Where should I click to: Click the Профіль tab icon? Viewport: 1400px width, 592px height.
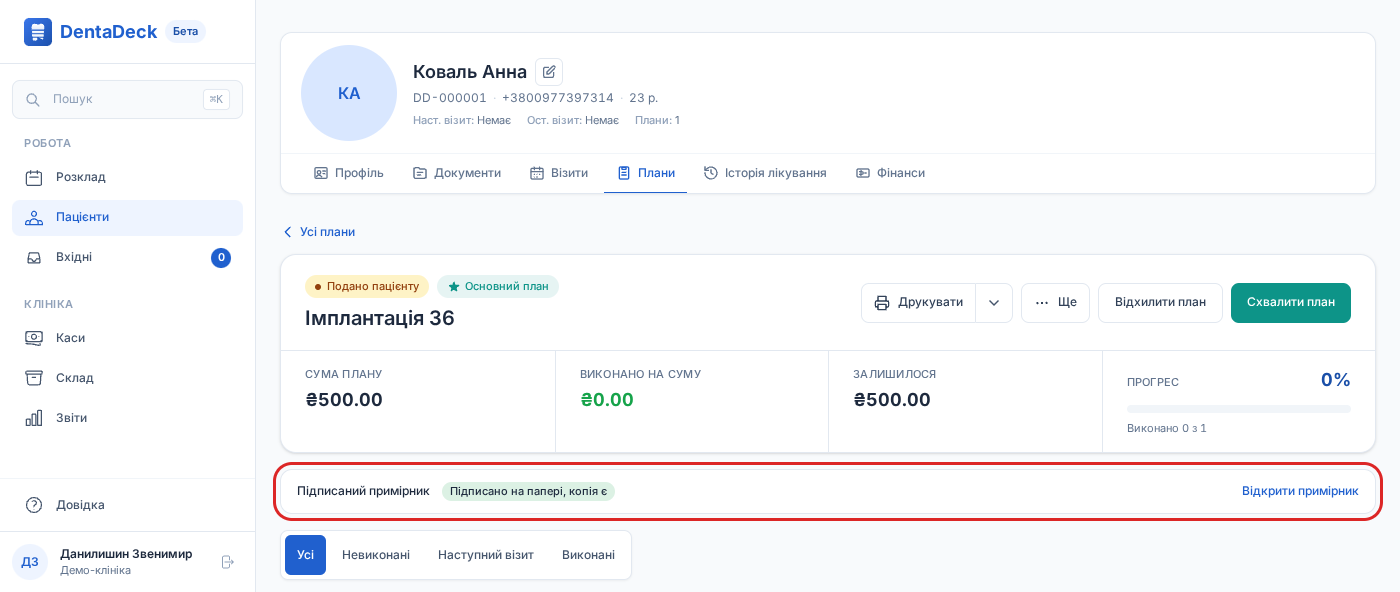pyautogui.click(x=321, y=173)
